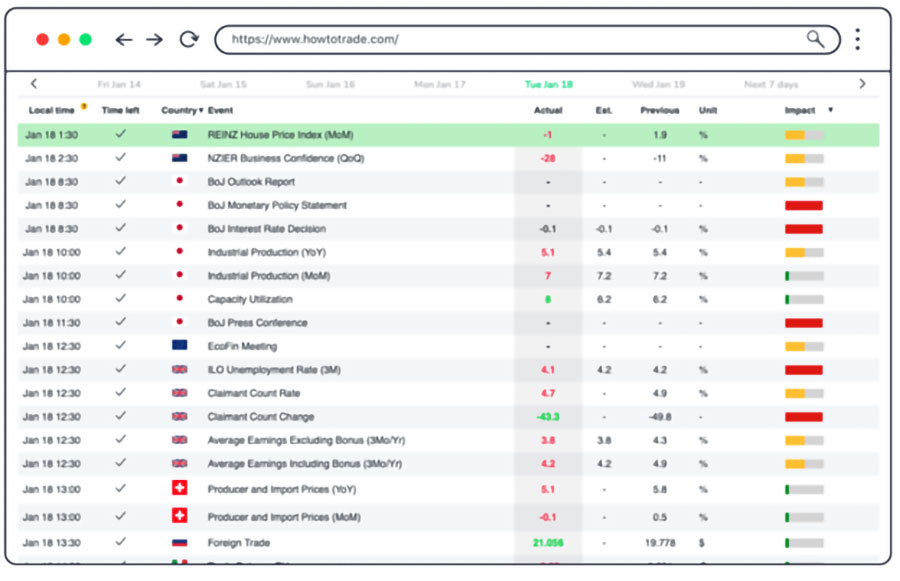900x581 pixels.
Task: Click the red close window dot
Action: point(42,39)
